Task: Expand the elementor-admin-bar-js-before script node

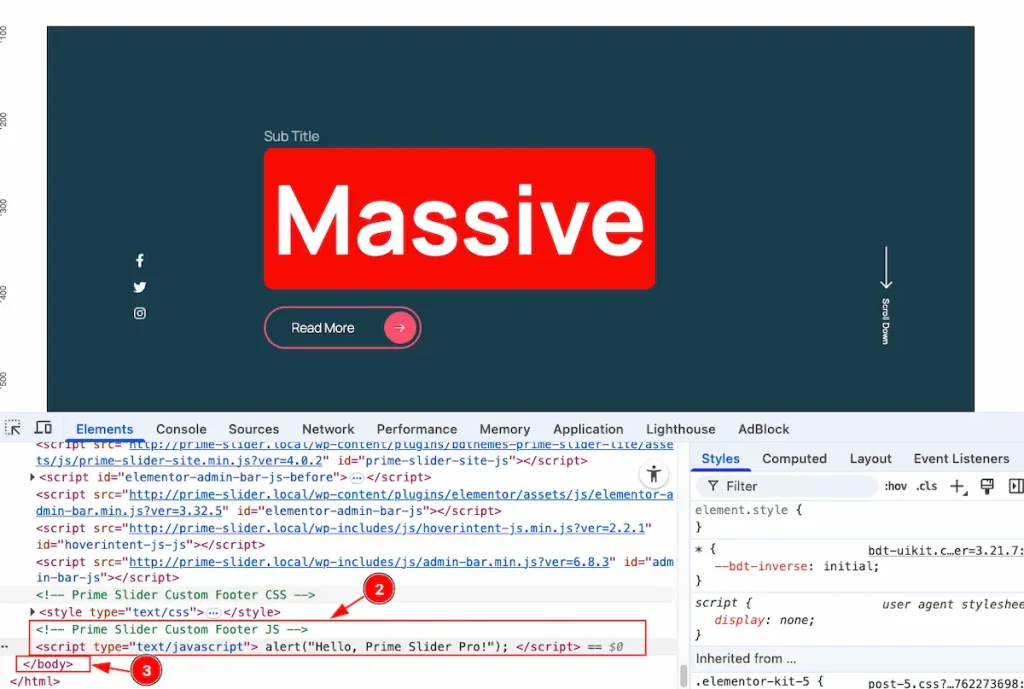Action: pos(31,477)
